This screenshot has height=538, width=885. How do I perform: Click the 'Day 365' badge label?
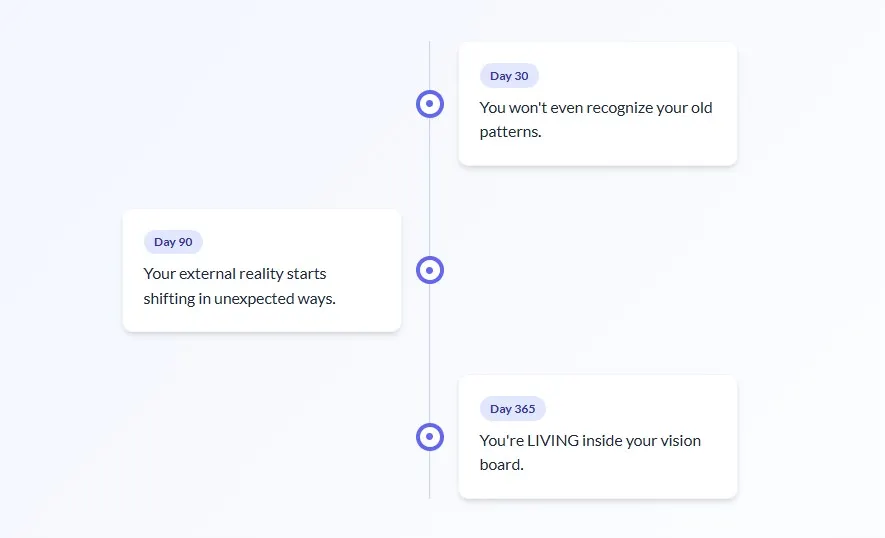[512, 409]
